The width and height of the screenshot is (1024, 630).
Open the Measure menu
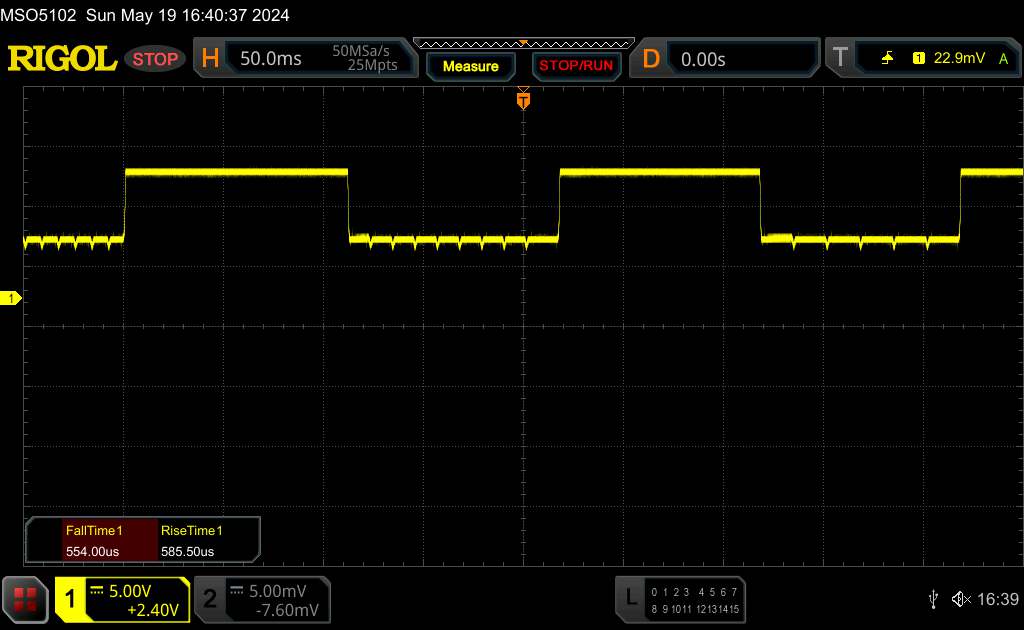pyautogui.click(x=470, y=66)
